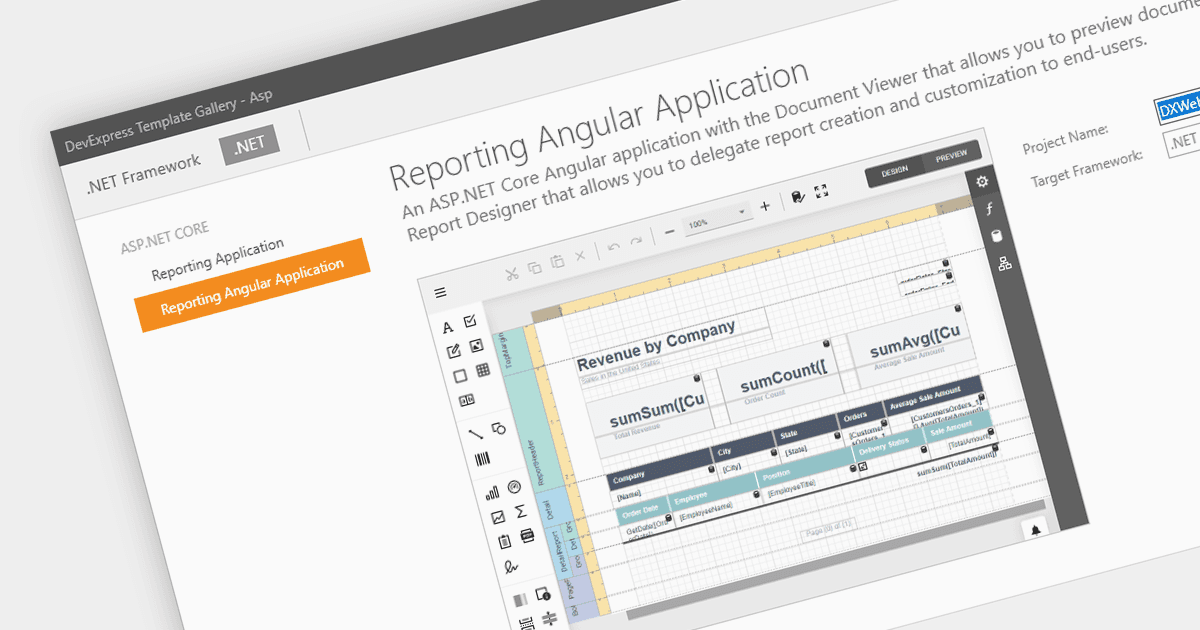Click the .NET framework button
Screen dimensions: 1200x630
pyautogui.click(x=250, y=146)
